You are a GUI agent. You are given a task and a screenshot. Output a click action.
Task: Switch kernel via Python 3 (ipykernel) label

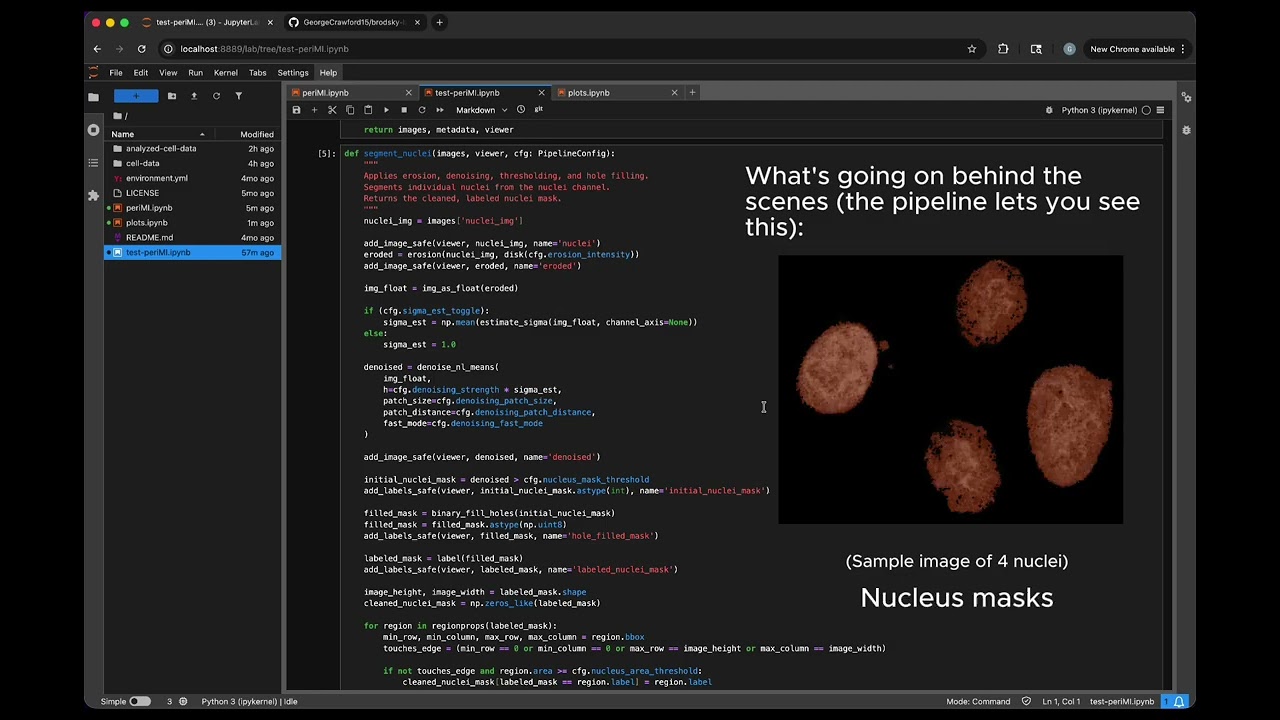(1099, 110)
